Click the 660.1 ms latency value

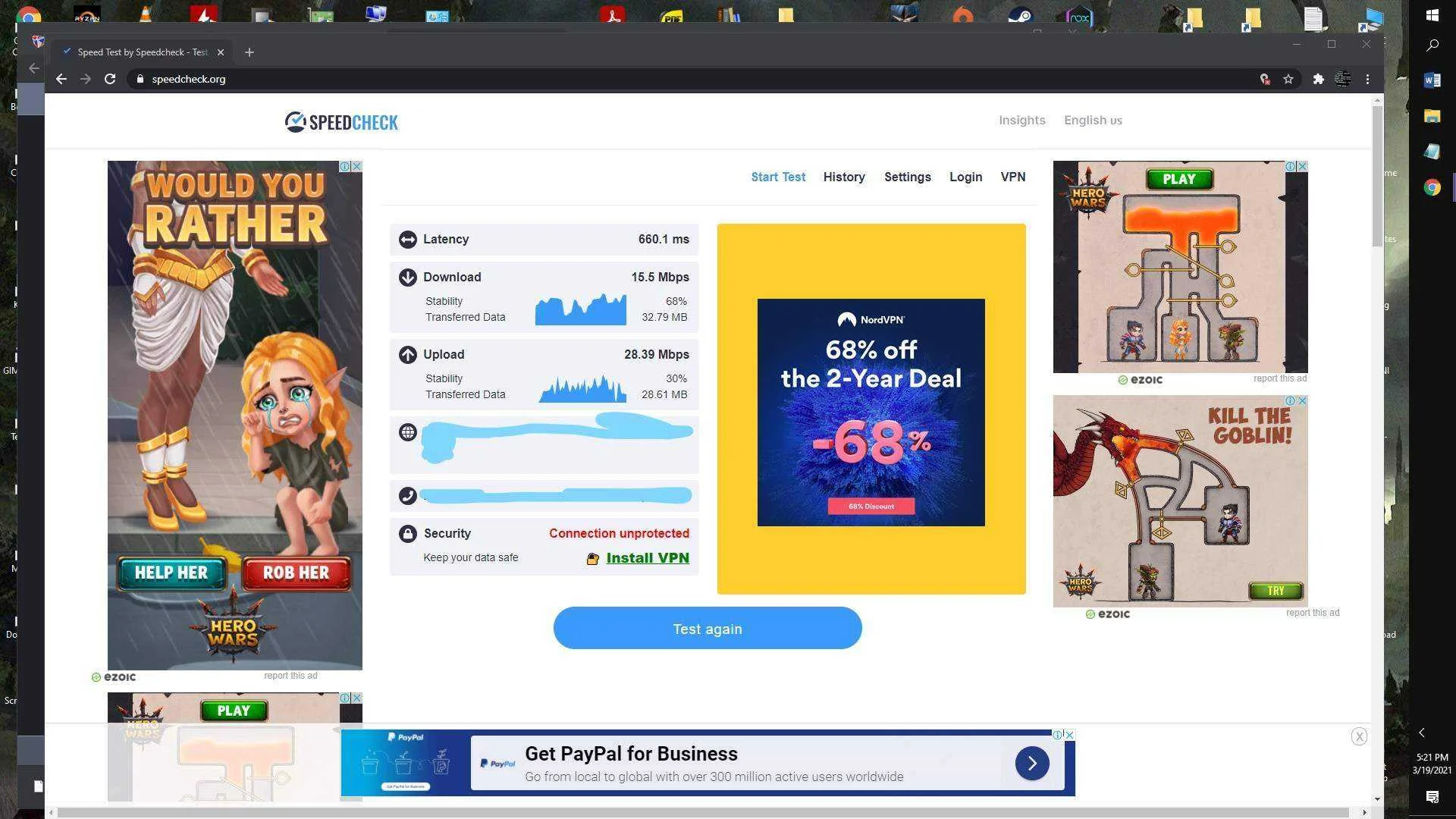point(664,240)
